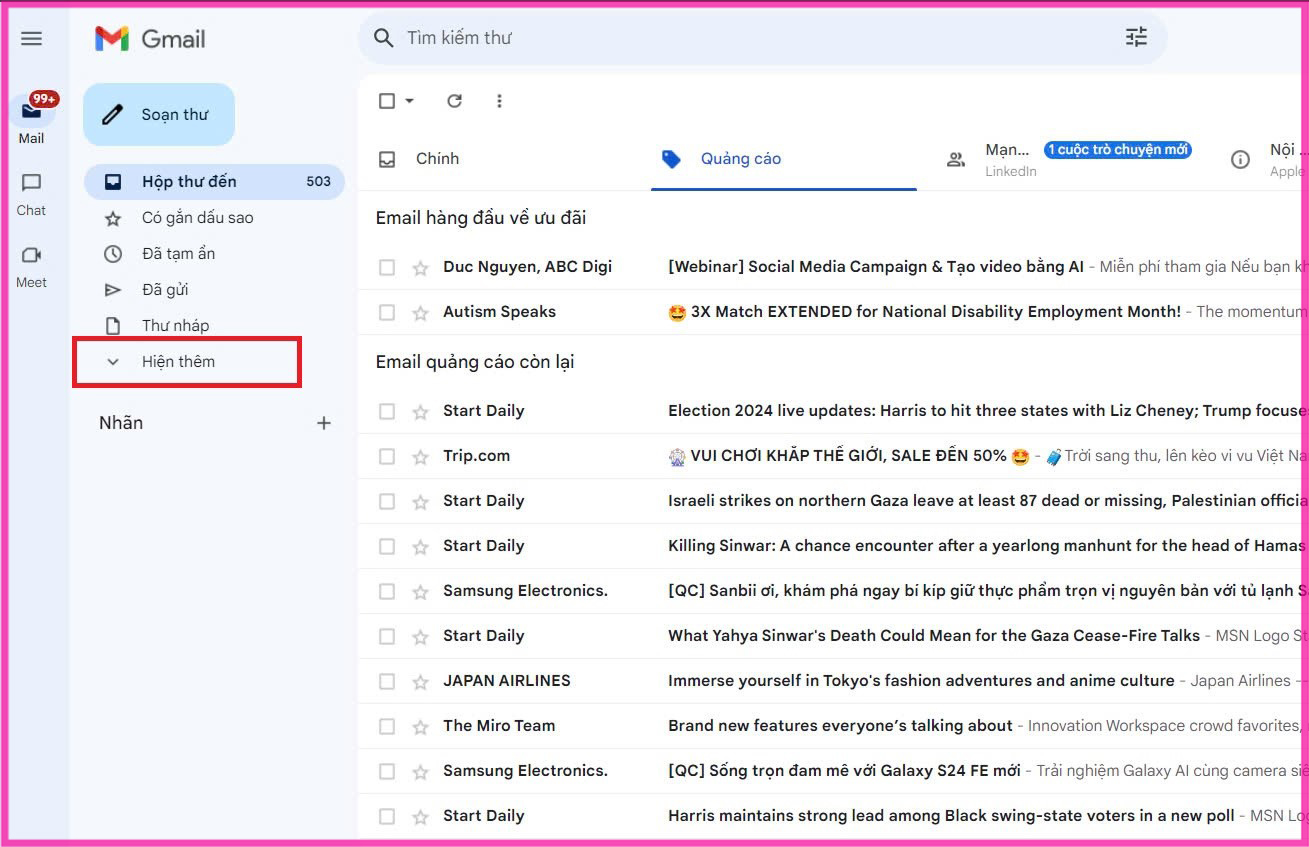Open the three-dot more options menu

(499, 101)
